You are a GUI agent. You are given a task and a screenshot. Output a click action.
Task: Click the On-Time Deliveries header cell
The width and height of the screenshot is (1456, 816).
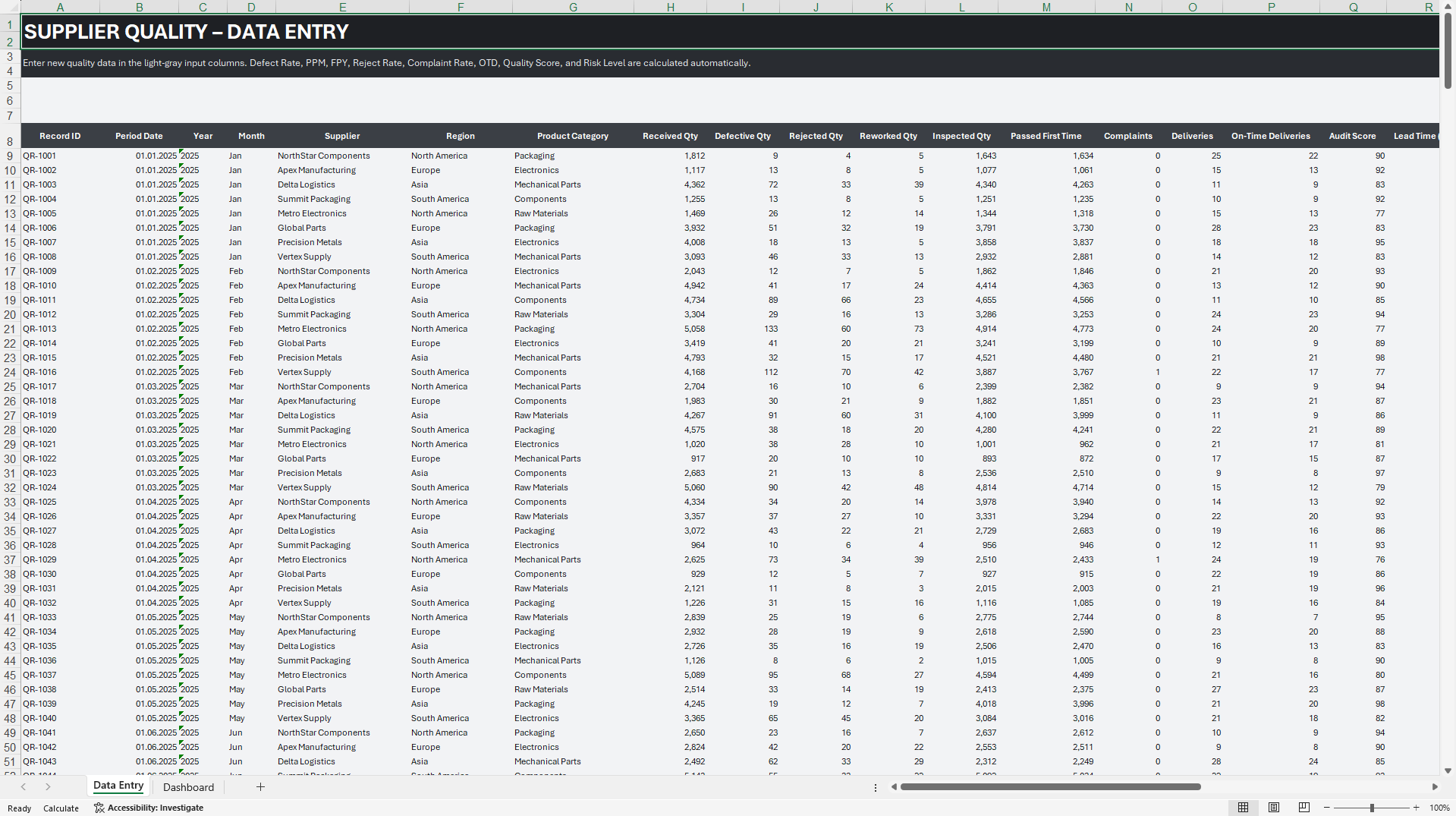point(1271,136)
